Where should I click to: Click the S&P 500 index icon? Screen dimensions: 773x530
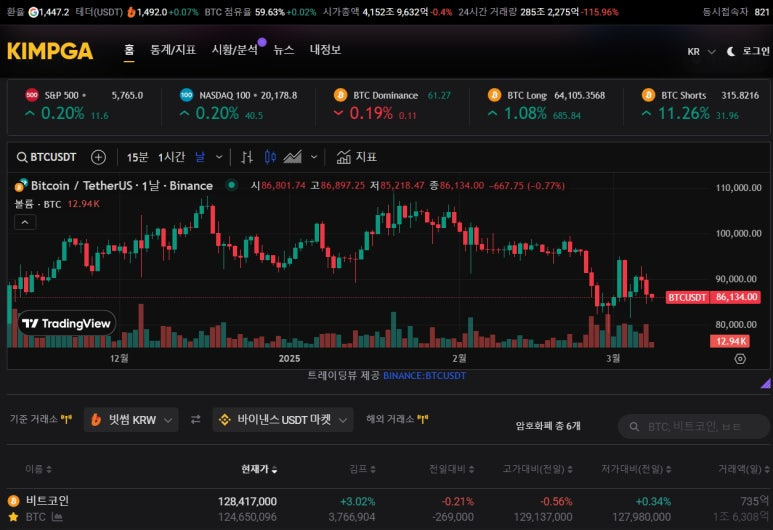(32, 95)
